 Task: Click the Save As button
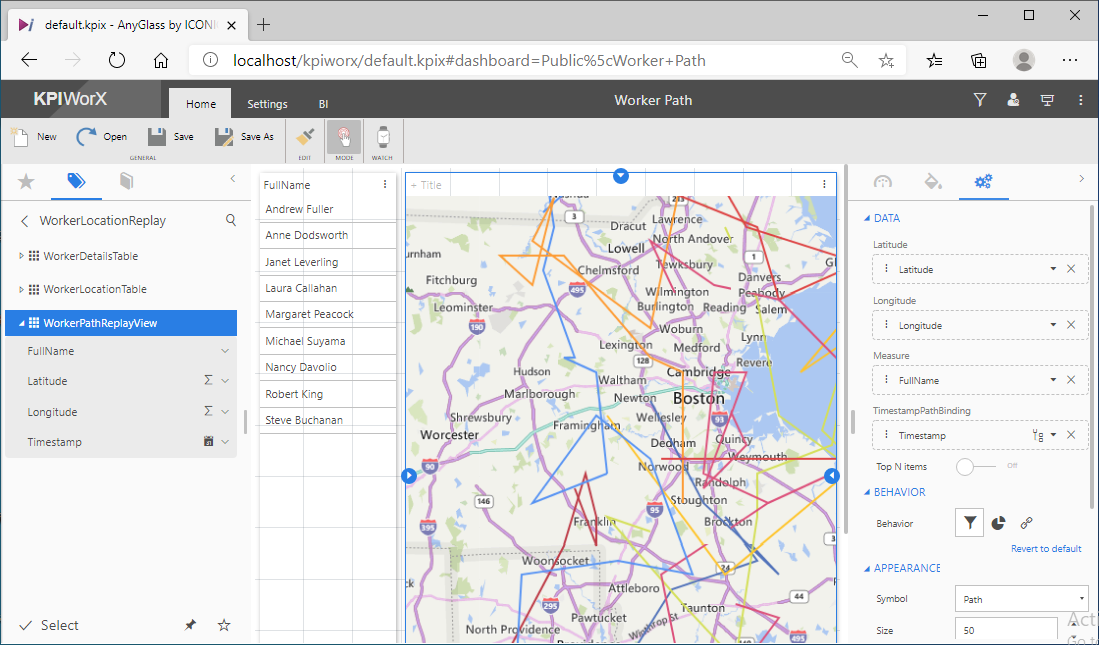[x=244, y=137]
